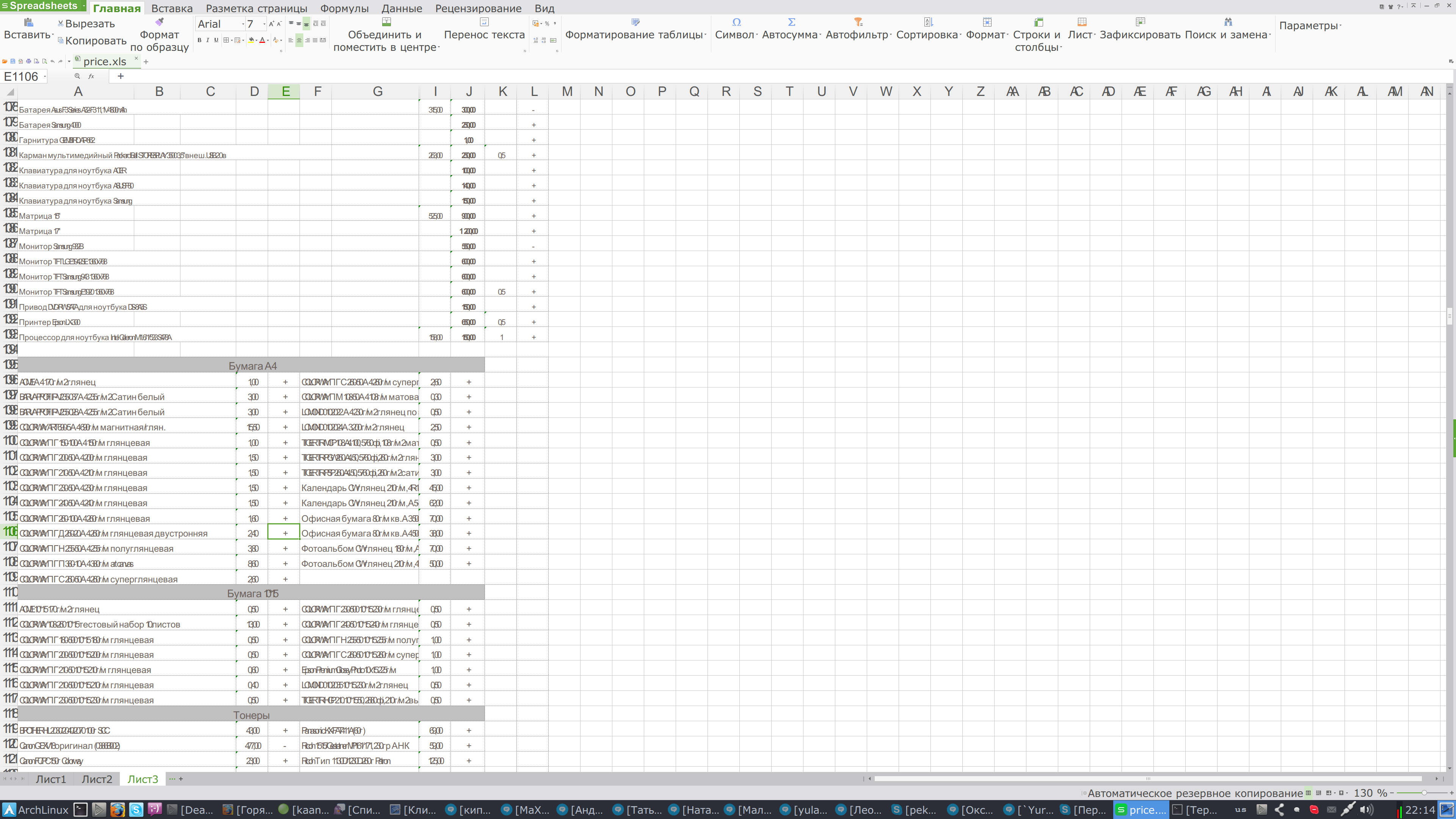Expand the cell name box dropdown
This screenshot has height=819, width=1456.
click(45, 76)
